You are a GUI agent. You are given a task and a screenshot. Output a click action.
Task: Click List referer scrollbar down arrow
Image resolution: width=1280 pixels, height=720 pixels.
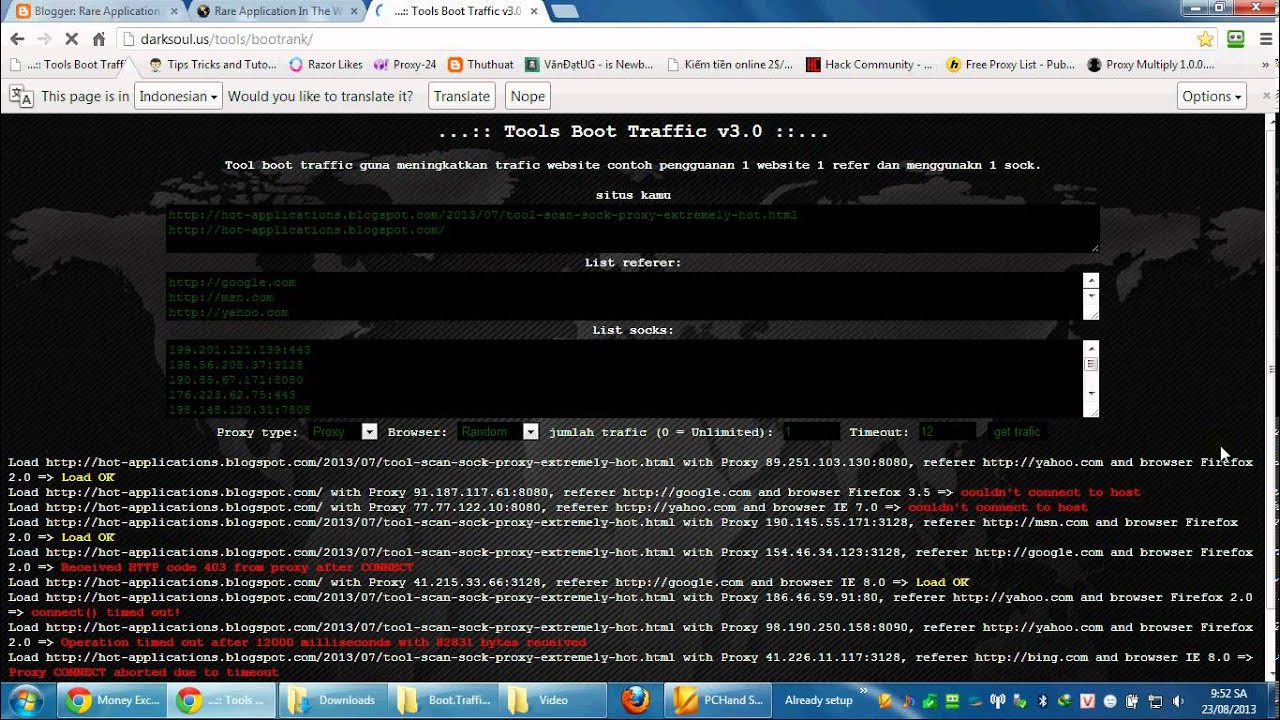[1091, 297]
